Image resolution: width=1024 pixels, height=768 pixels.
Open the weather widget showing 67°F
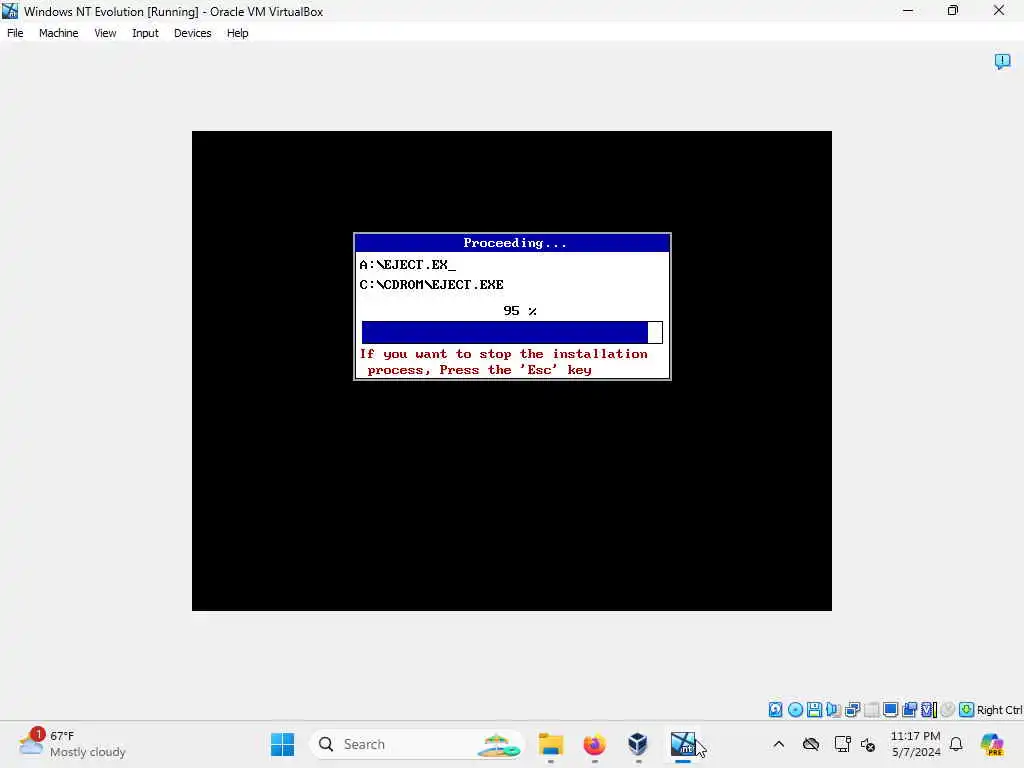[x=72, y=744]
